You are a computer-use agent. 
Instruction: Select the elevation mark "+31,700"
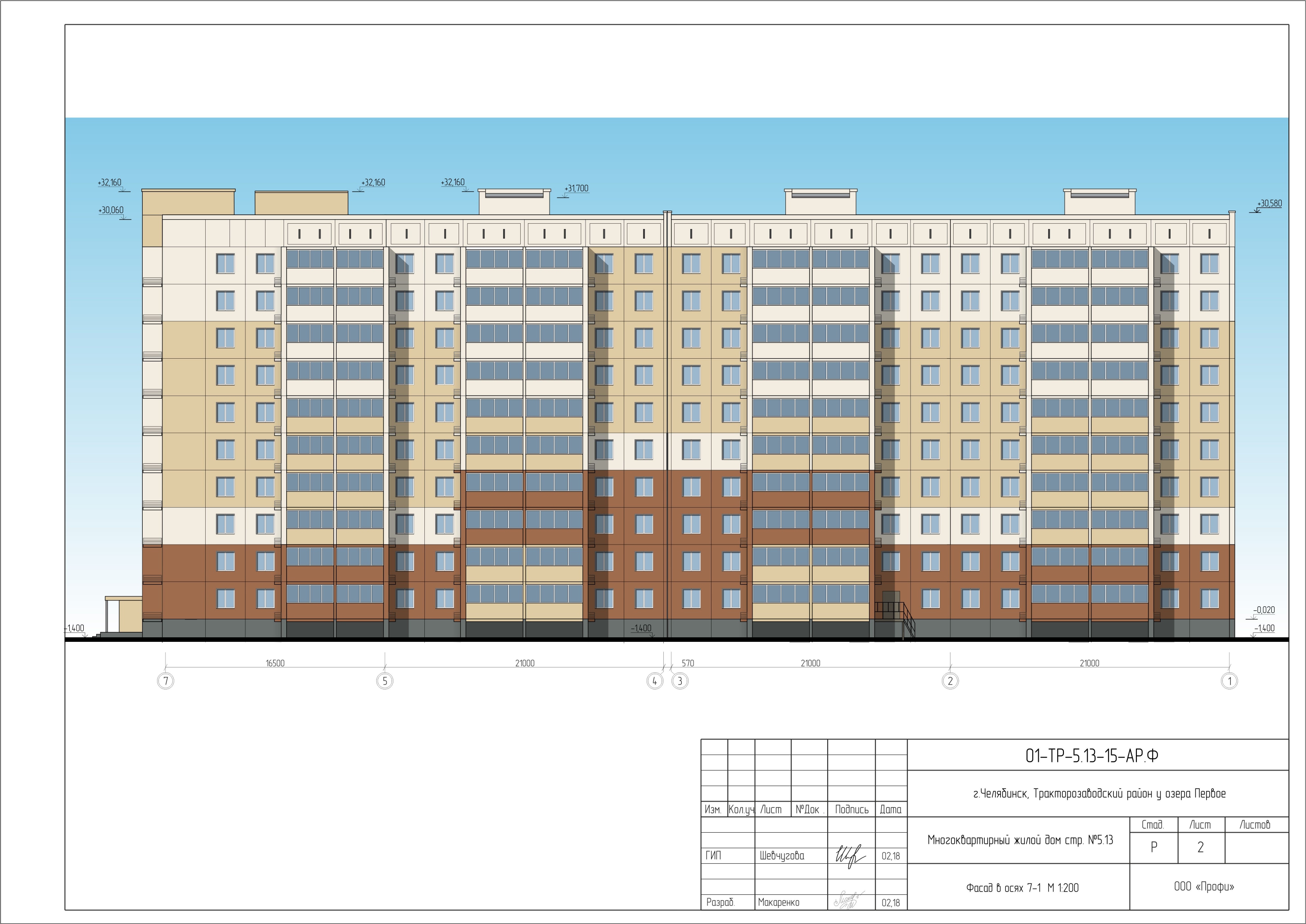click(x=577, y=188)
